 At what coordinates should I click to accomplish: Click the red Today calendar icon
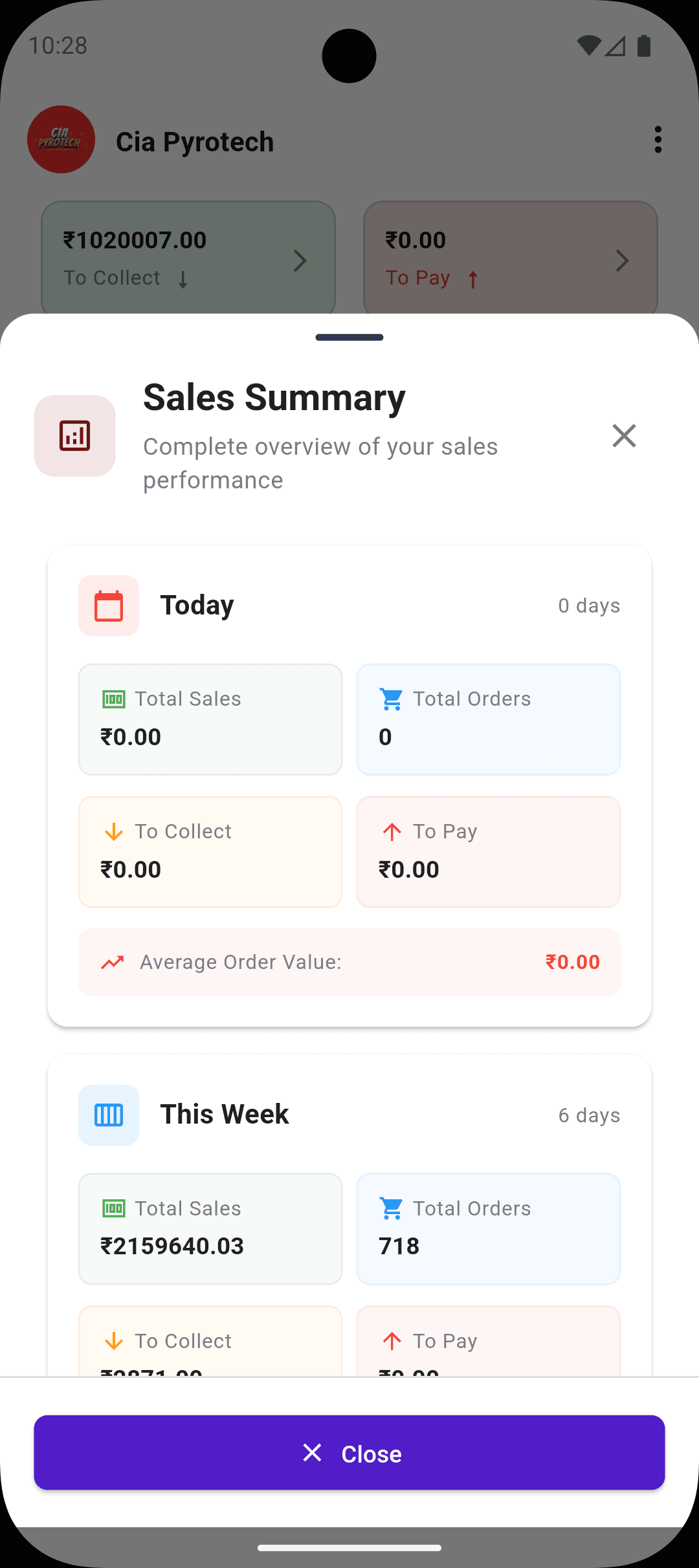109,606
